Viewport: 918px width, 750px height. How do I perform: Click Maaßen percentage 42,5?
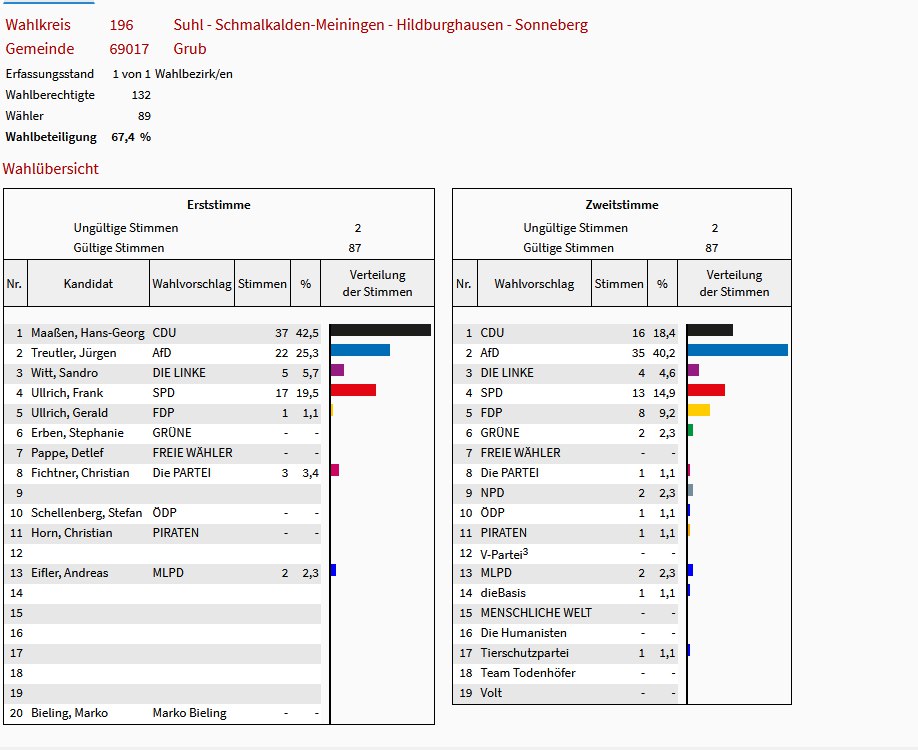(x=307, y=333)
